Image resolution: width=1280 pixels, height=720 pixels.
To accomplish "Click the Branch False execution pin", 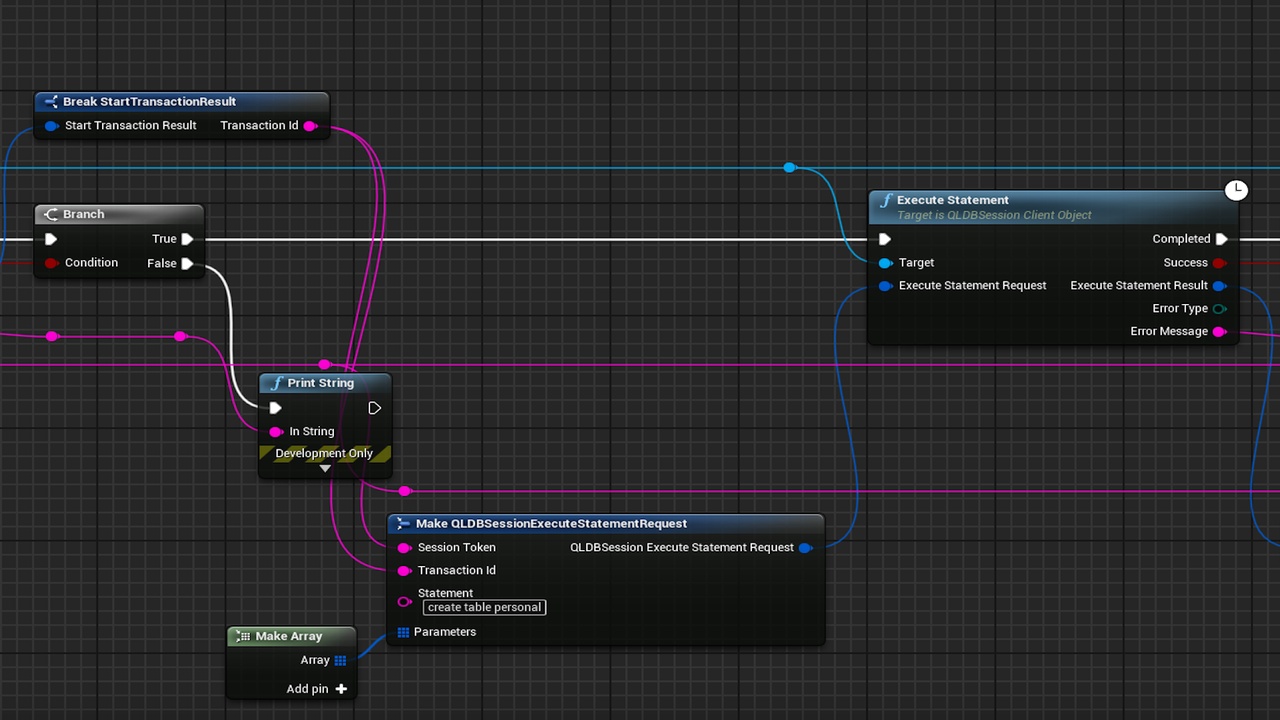I will pyautogui.click(x=187, y=264).
